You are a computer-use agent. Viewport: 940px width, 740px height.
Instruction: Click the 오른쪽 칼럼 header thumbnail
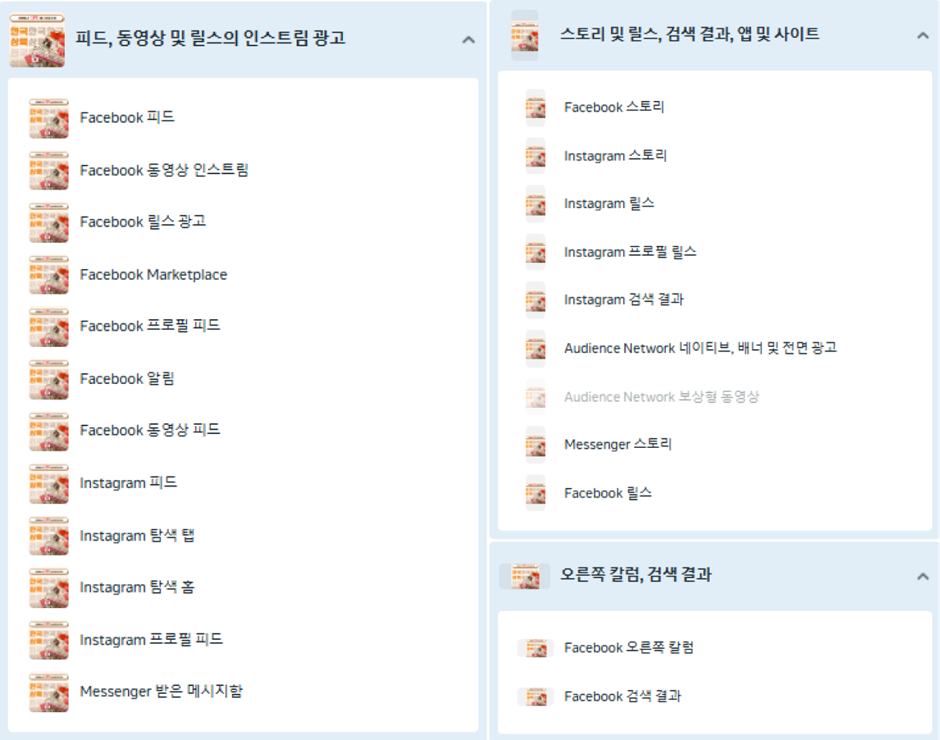(x=525, y=576)
